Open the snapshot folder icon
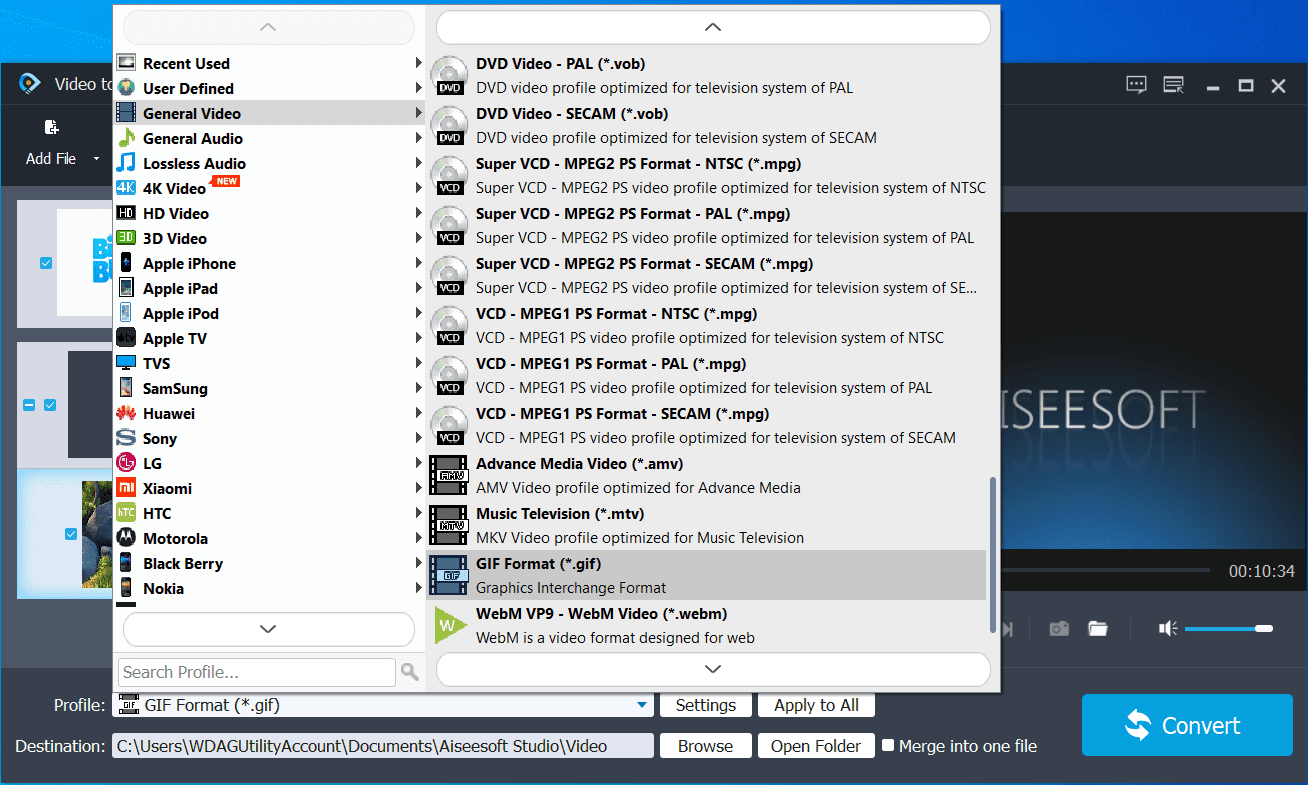The height and width of the screenshot is (785, 1308). coord(1098,628)
